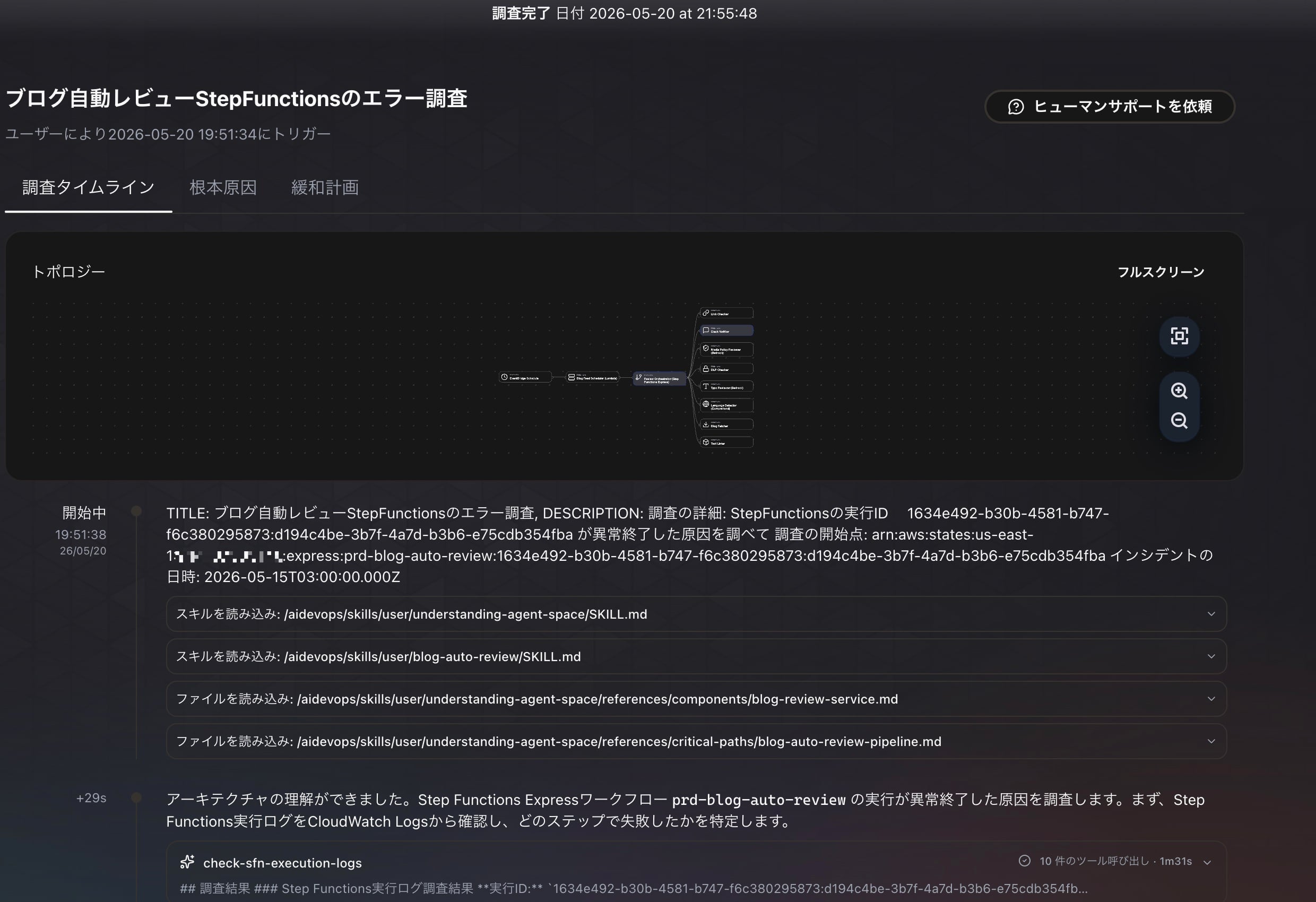
Task: Click the +29s elapsed time label
Action: tap(91, 798)
